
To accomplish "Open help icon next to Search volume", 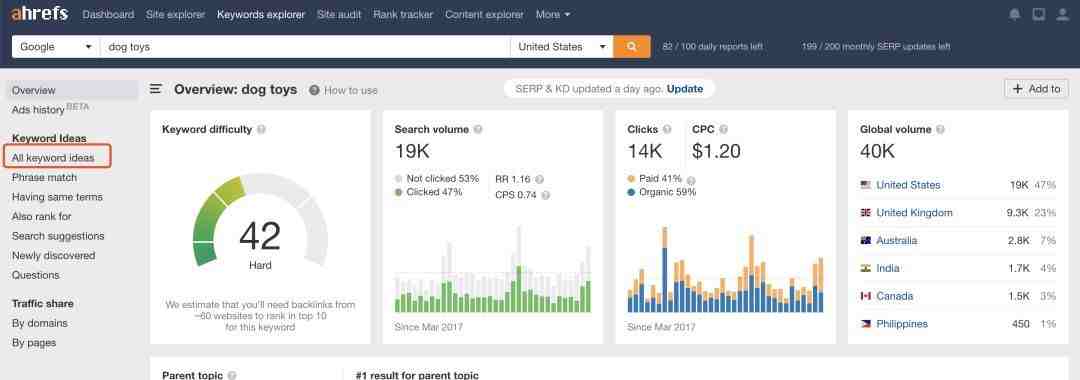I will [478, 129].
